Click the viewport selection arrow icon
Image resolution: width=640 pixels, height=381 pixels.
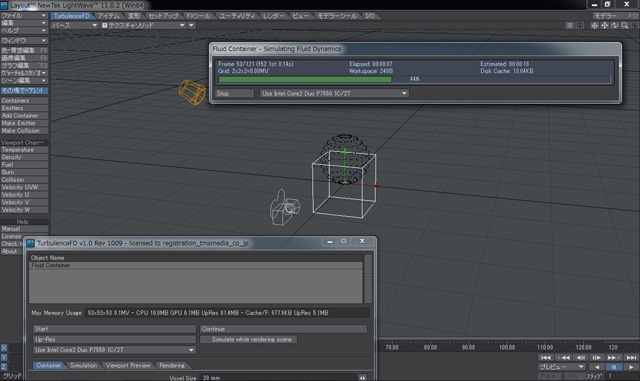580,25
